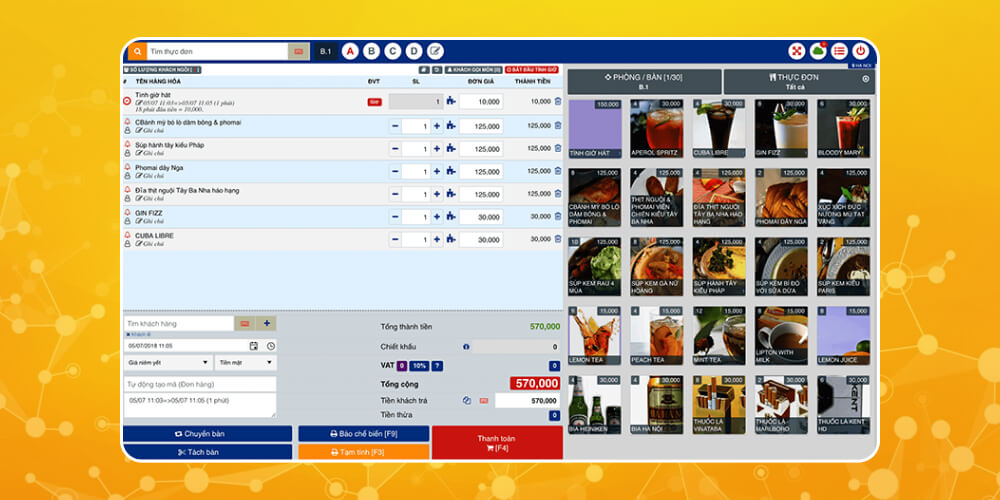Open the clock time picker icon

(271, 346)
